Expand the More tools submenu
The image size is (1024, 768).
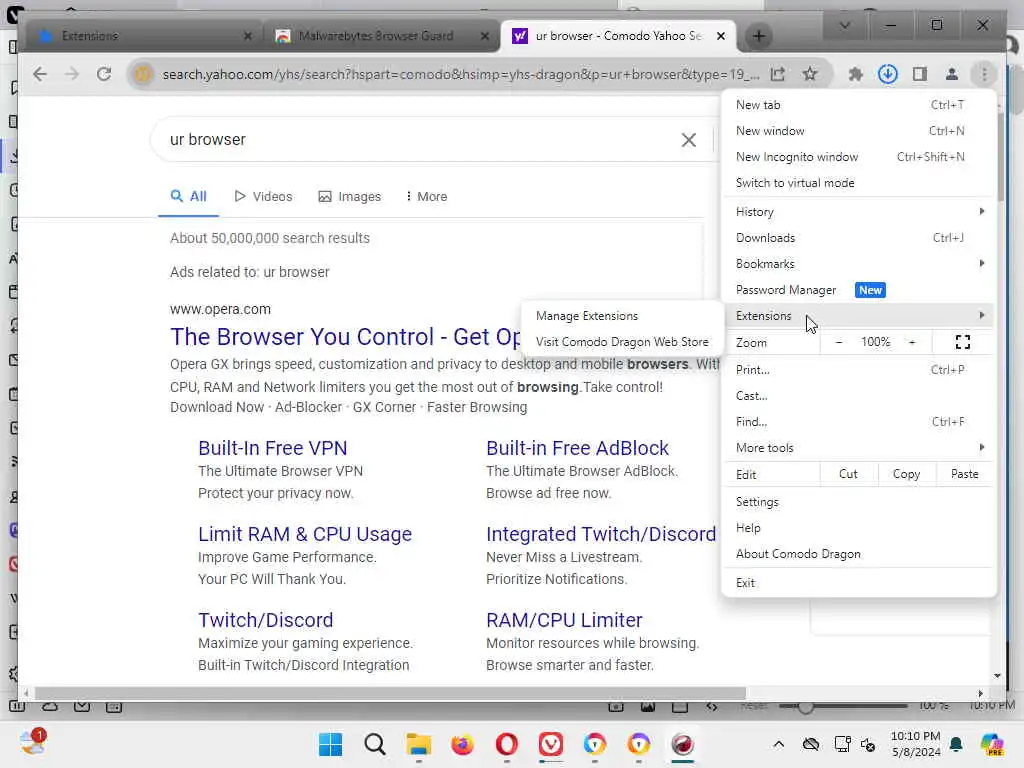click(x=859, y=448)
